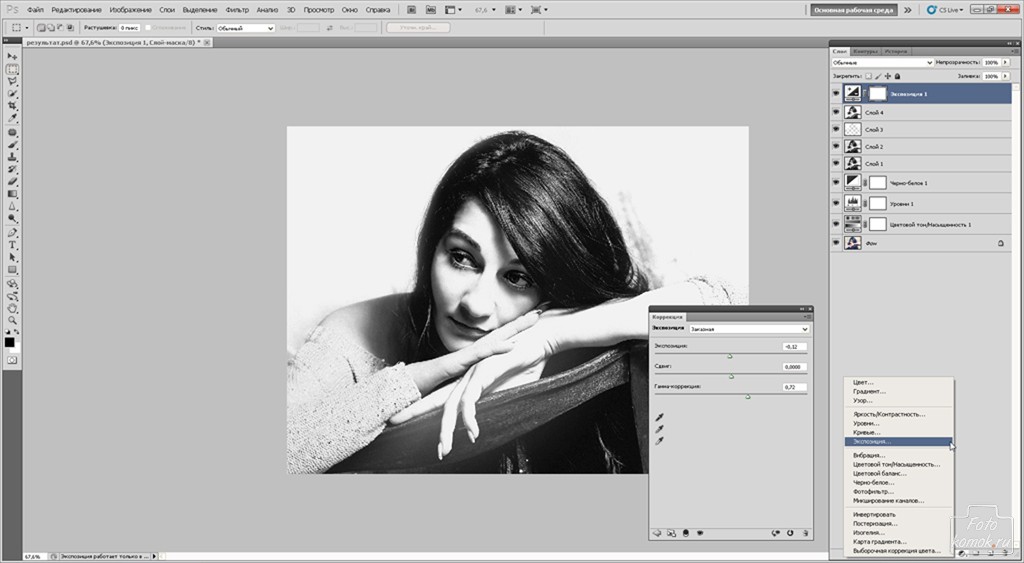Choose the Pen tool
The image size is (1024, 563).
pyautogui.click(x=13, y=231)
